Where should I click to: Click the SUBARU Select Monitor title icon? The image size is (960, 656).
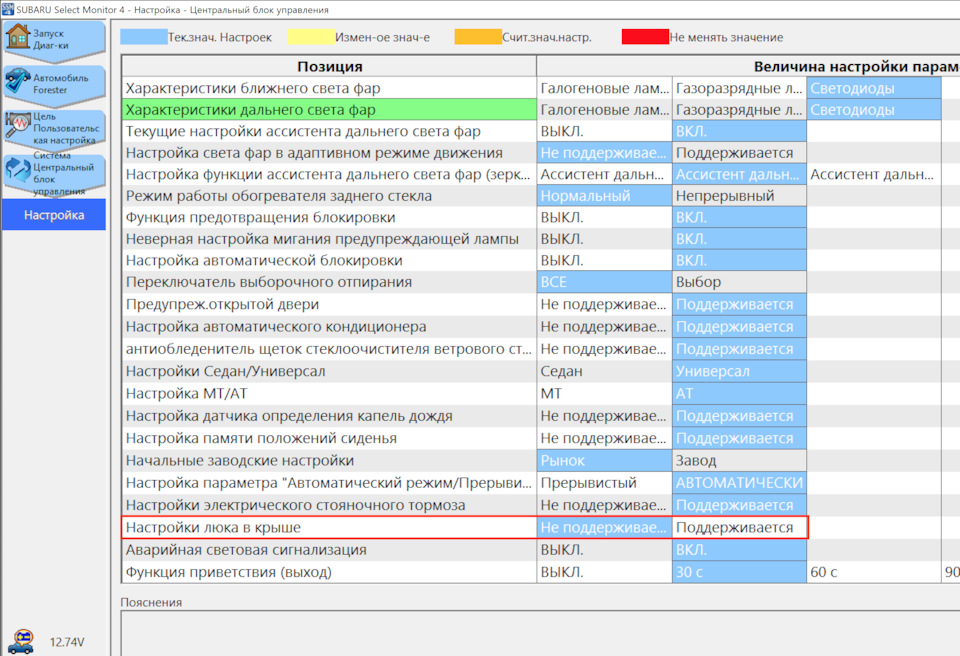(7, 9)
